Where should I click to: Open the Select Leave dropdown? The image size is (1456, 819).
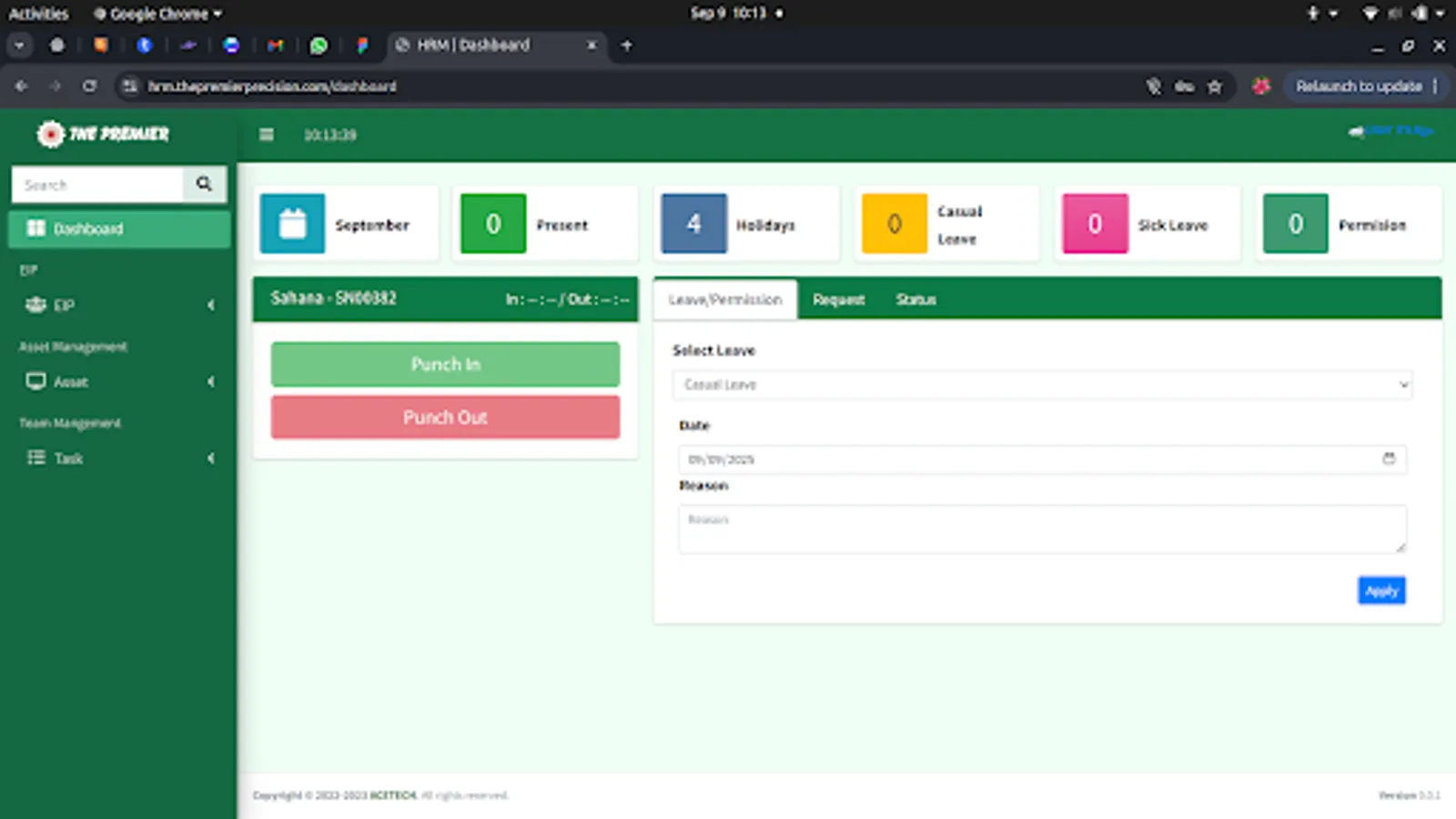[x=1042, y=385]
